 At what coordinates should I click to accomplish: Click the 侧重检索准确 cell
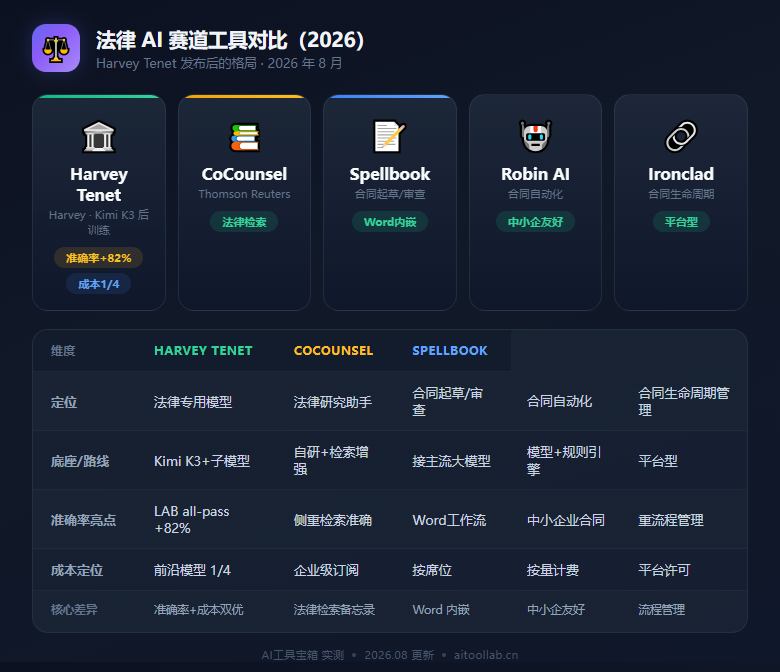332,520
